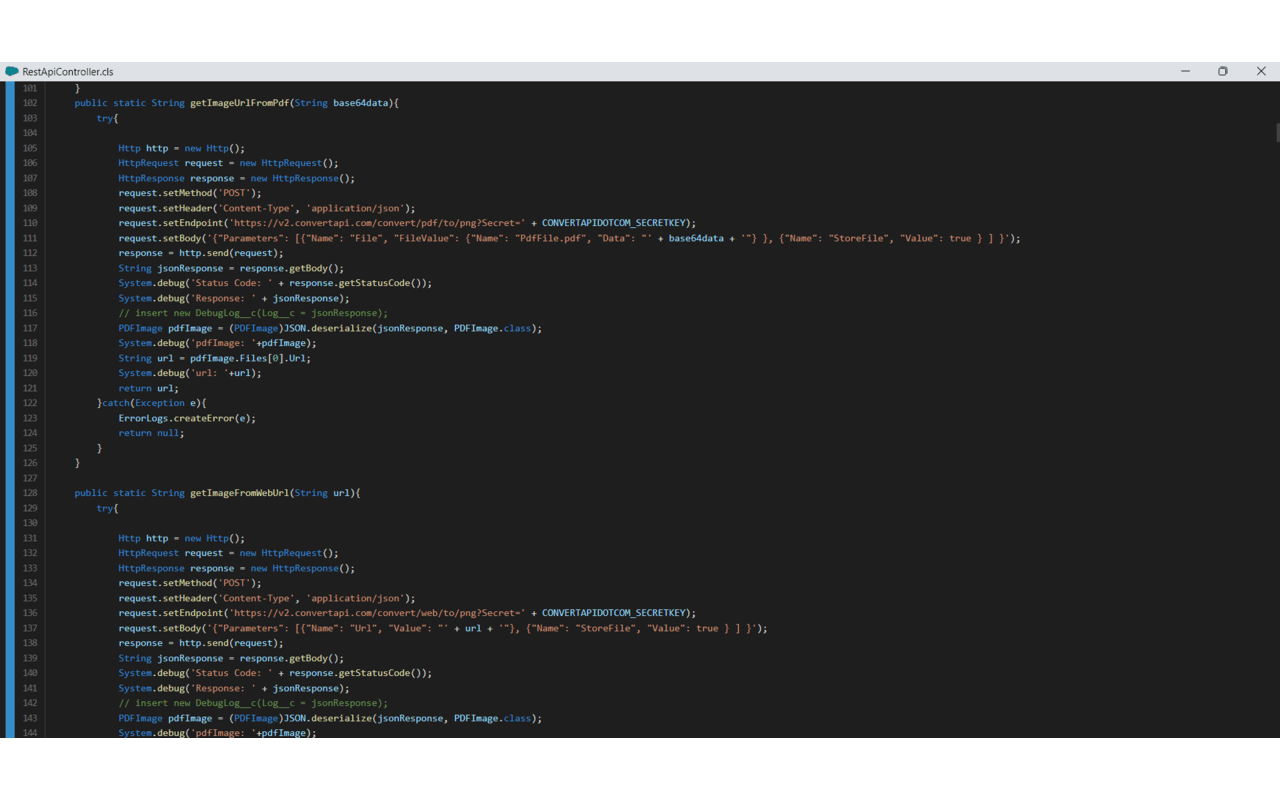Close the RestApiController.cls window

pyautogui.click(x=1260, y=71)
